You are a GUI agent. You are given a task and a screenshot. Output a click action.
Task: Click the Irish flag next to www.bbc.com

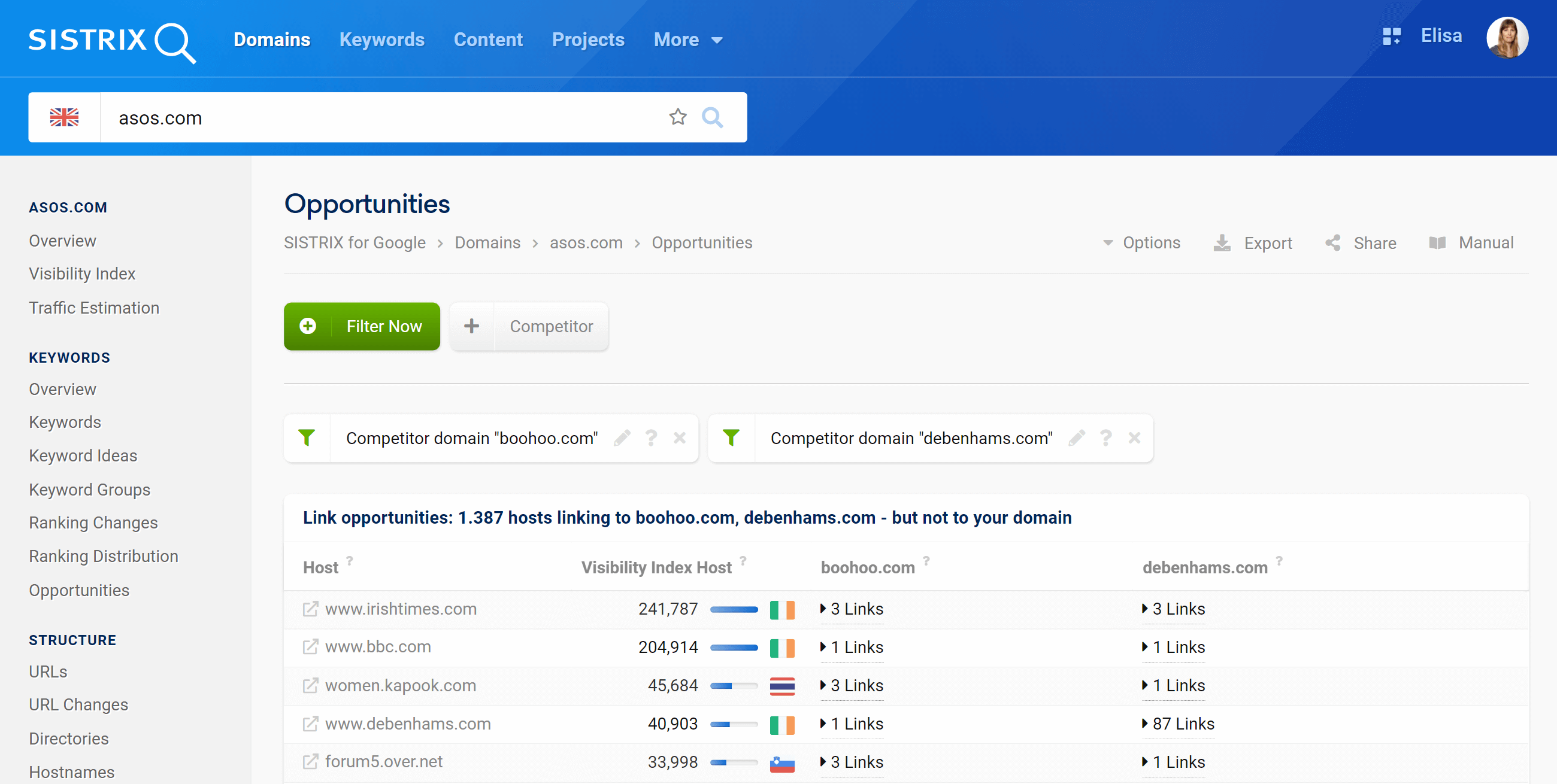[782, 648]
